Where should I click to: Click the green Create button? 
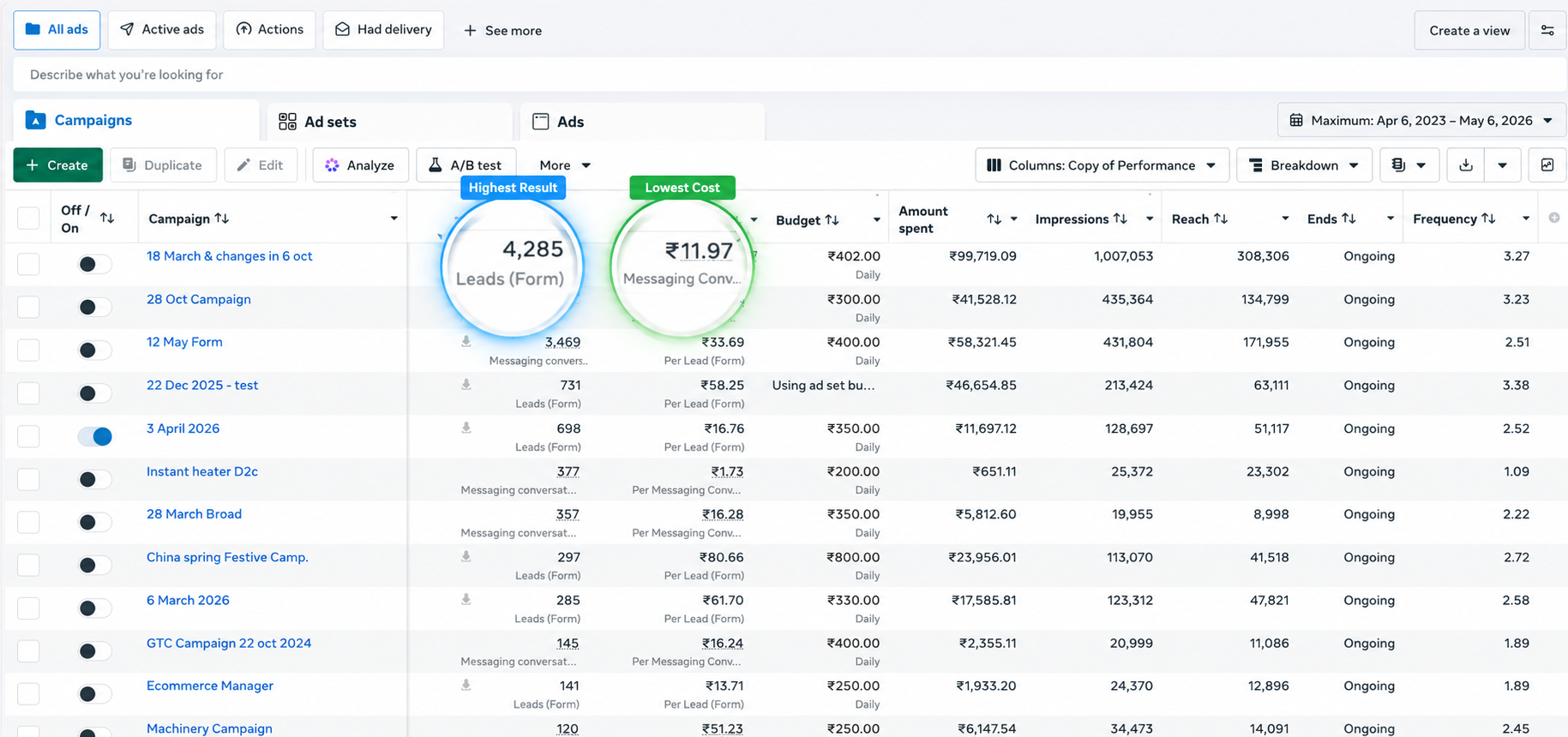click(57, 165)
